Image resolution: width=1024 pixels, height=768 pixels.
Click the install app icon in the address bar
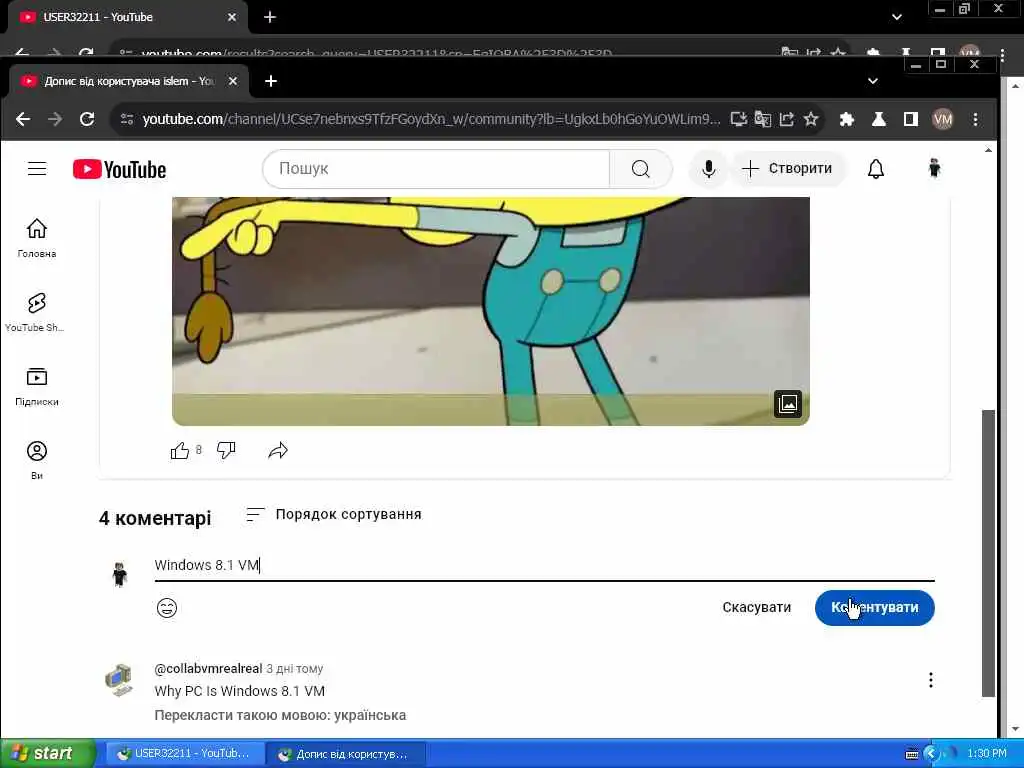738,119
